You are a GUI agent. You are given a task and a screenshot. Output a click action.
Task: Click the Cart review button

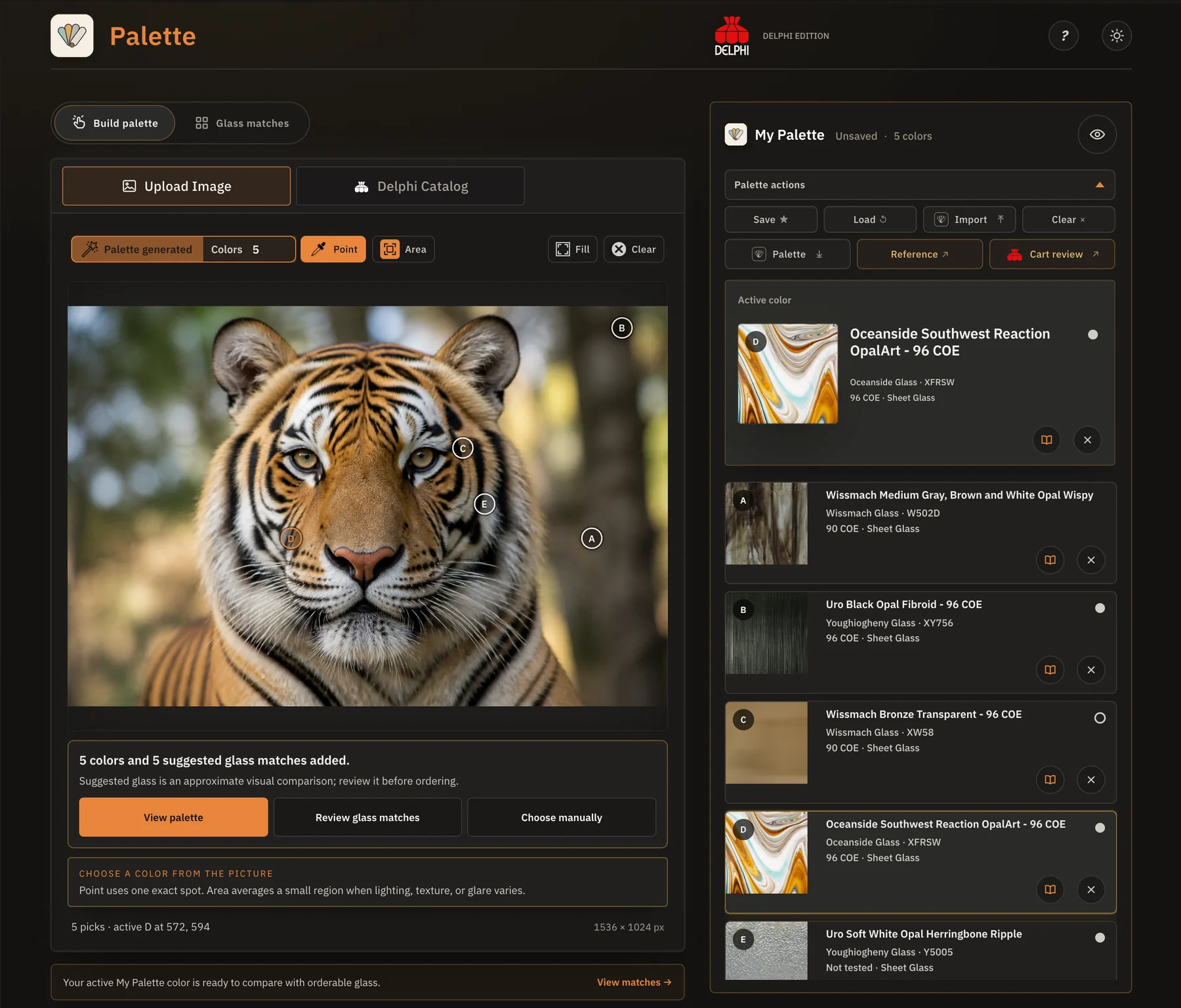click(1052, 254)
